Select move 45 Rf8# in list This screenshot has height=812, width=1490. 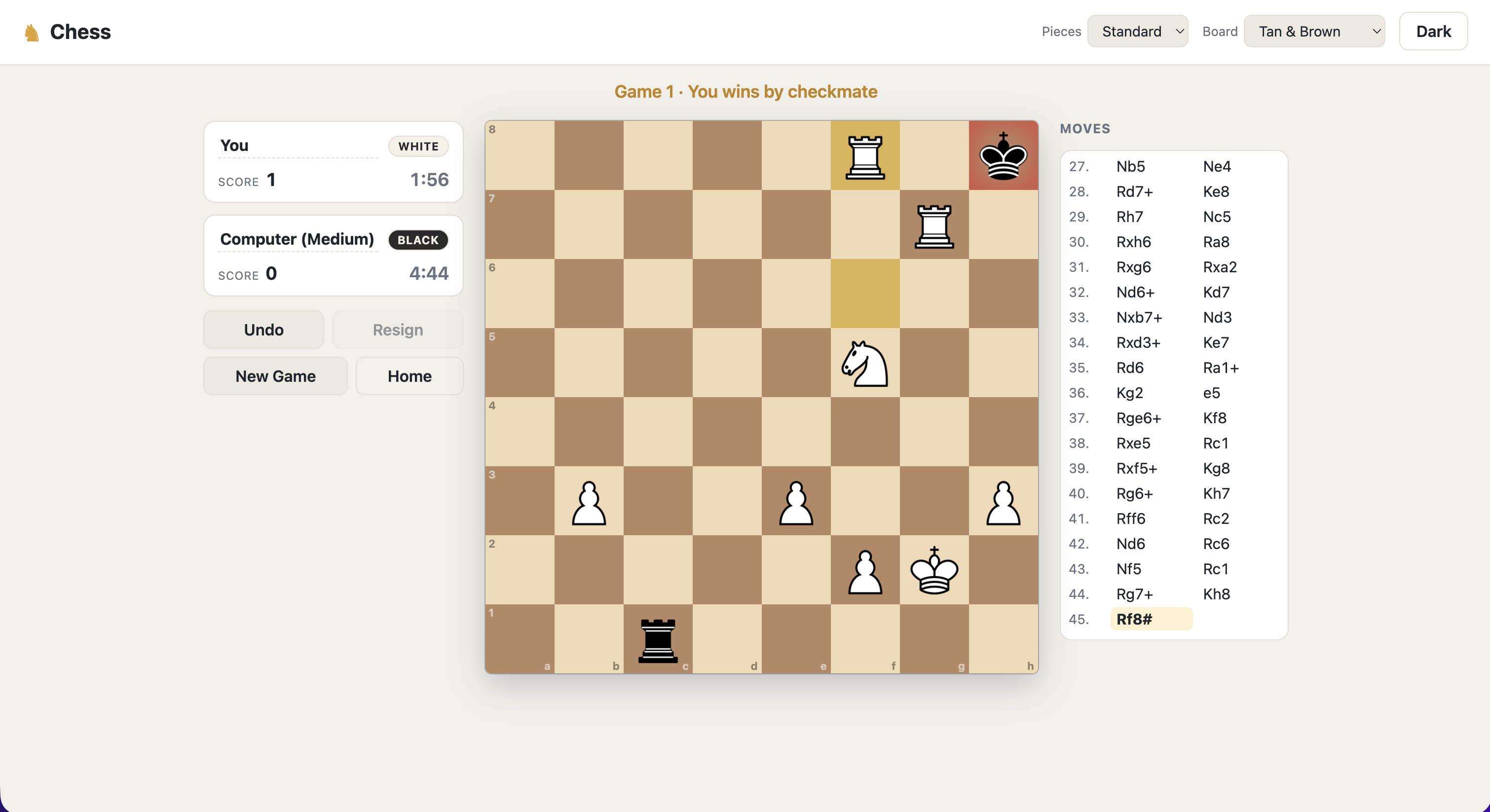1151,620
